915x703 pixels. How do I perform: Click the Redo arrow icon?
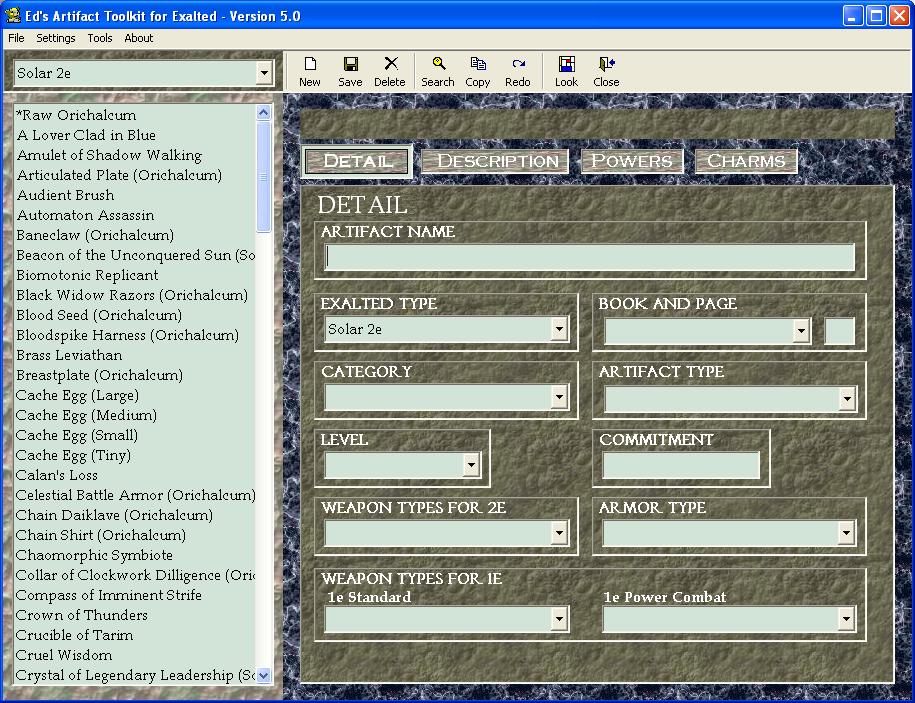(x=518, y=64)
